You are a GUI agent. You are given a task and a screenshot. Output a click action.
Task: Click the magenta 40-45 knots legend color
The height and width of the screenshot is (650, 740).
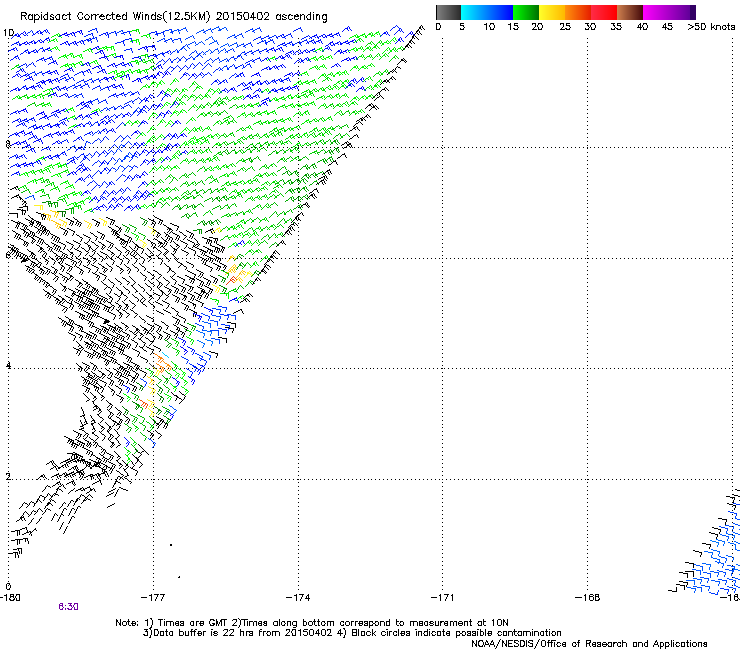pos(656,12)
